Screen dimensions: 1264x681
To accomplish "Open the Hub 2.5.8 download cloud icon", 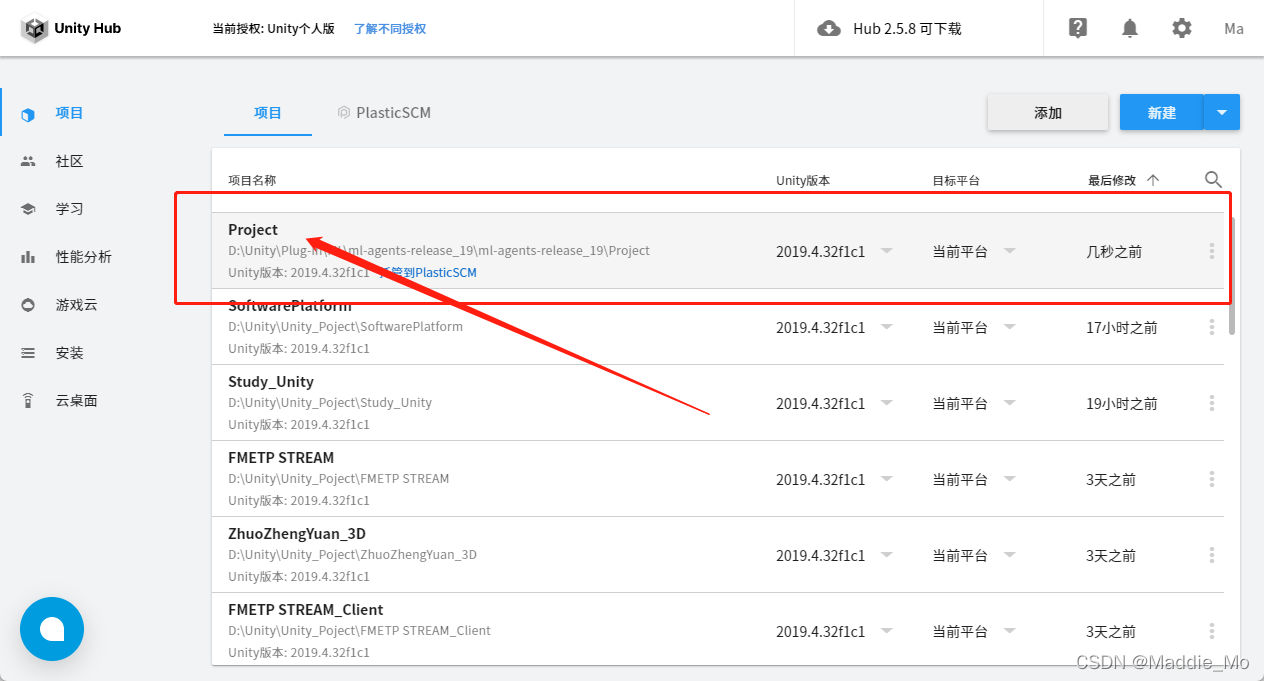I will point(829,29).
